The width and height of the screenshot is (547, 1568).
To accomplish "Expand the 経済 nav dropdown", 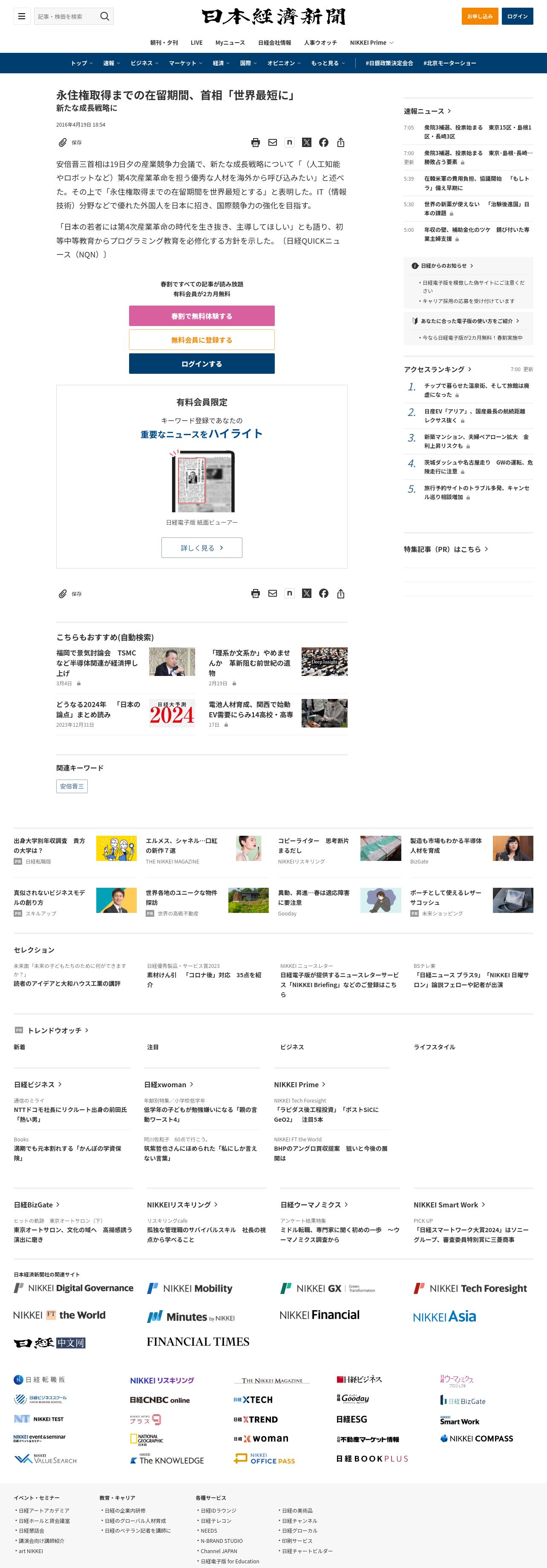I will [221, 64].
